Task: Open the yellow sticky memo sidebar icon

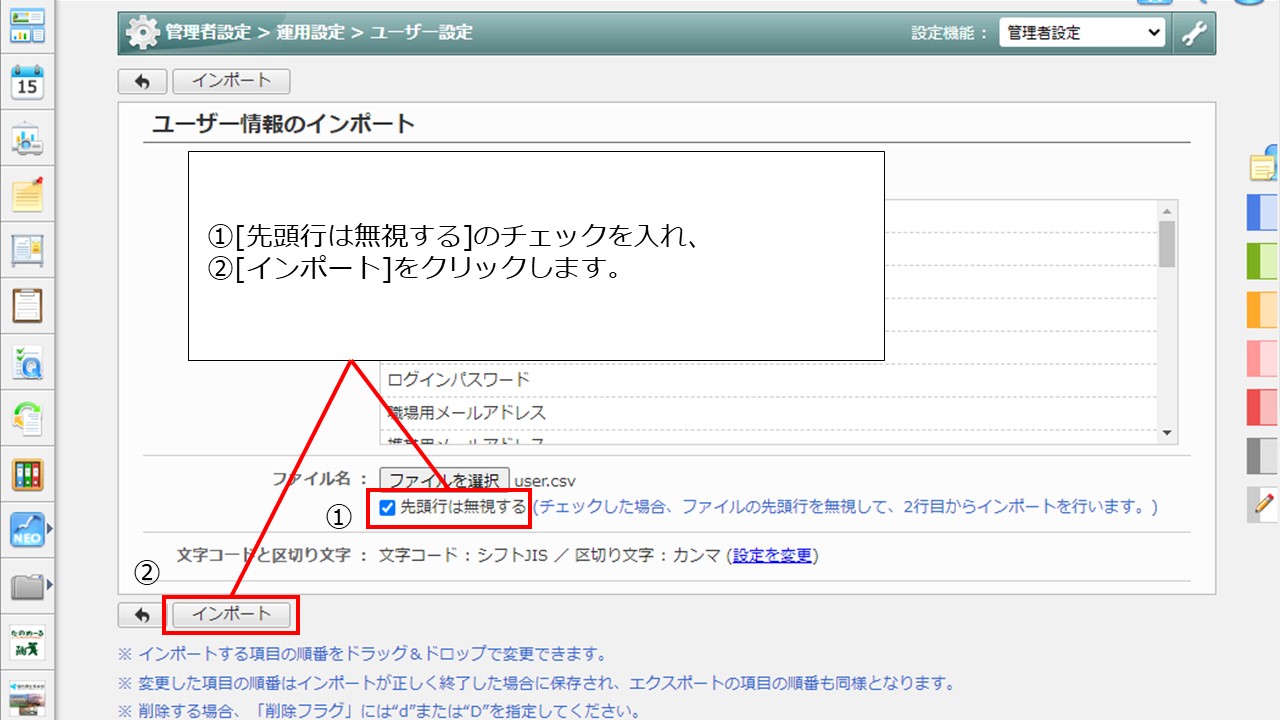Action: tap(28, 194)
